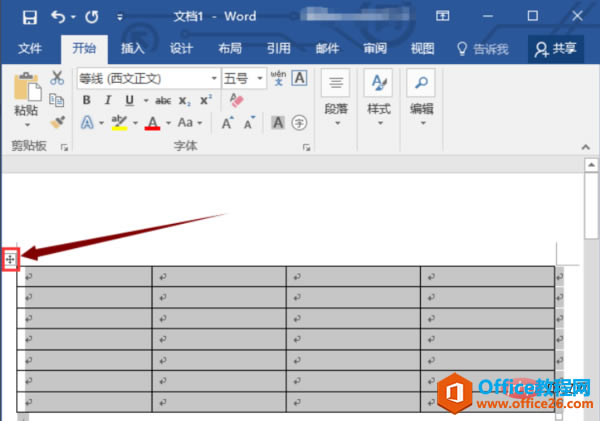Switch to the 引用 tab

[x=279, y=49]
